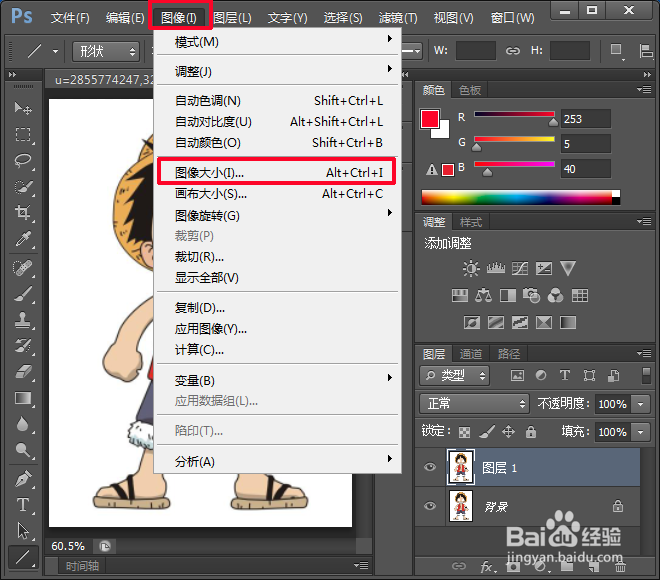Choose 图像大小(I)... menu item
Viewport: 660px width, 580px height.
pos(276,172)
